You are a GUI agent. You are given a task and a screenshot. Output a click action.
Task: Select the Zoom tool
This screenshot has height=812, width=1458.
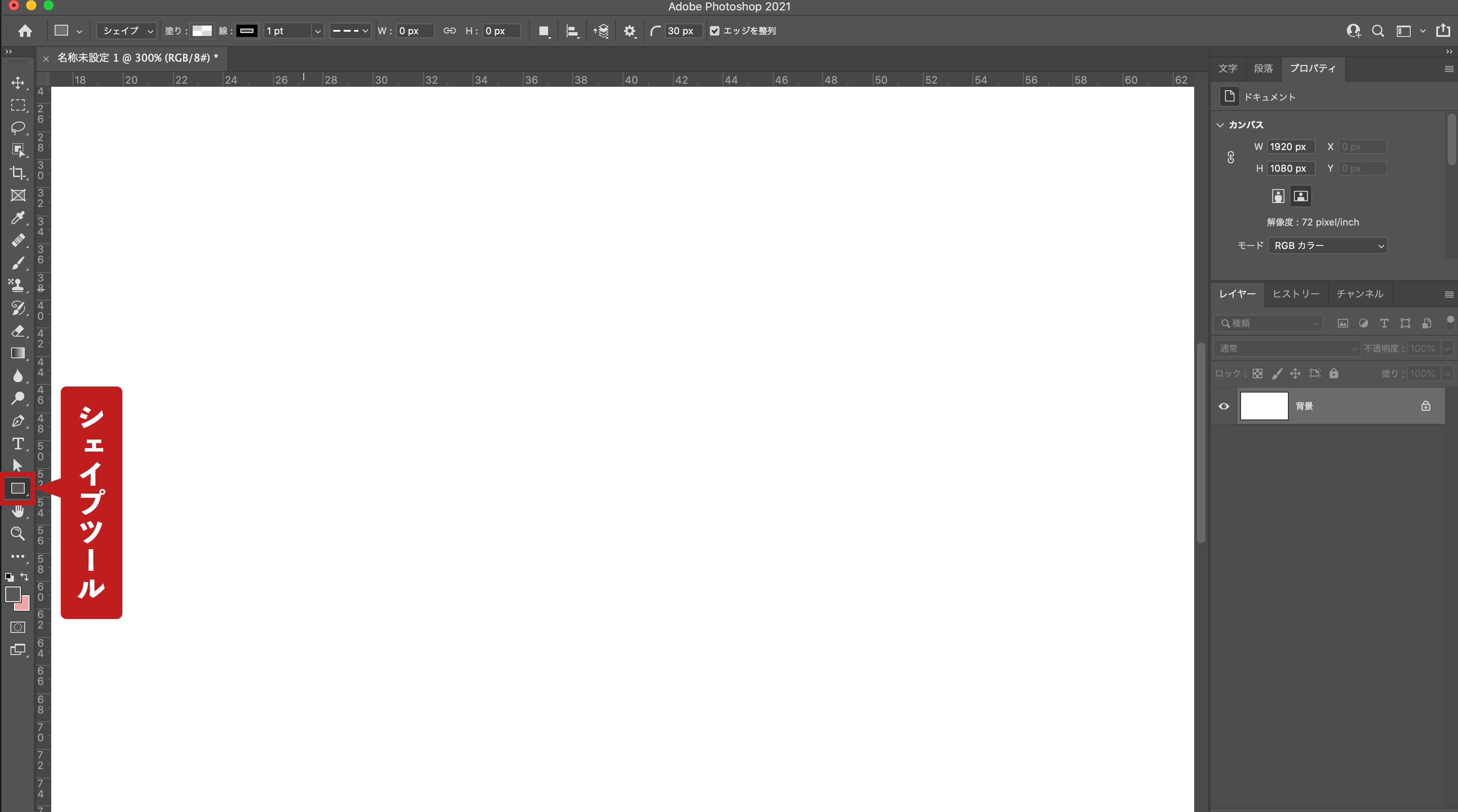(17, 533)
